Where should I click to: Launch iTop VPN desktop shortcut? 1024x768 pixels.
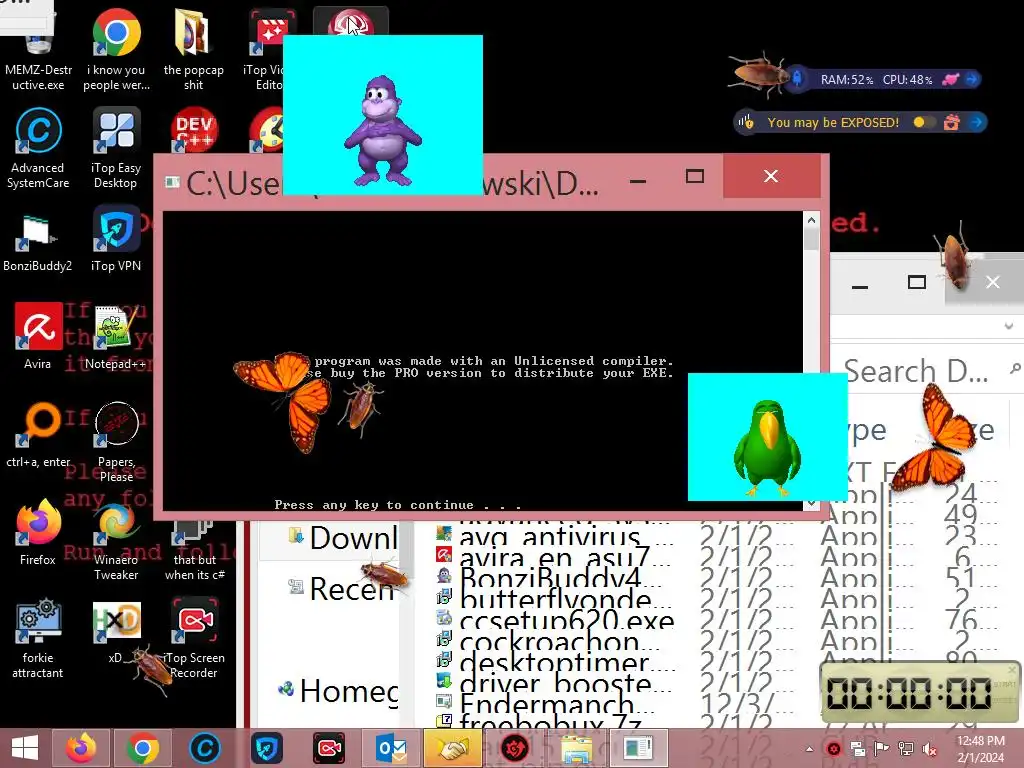(x=116, y=238)
